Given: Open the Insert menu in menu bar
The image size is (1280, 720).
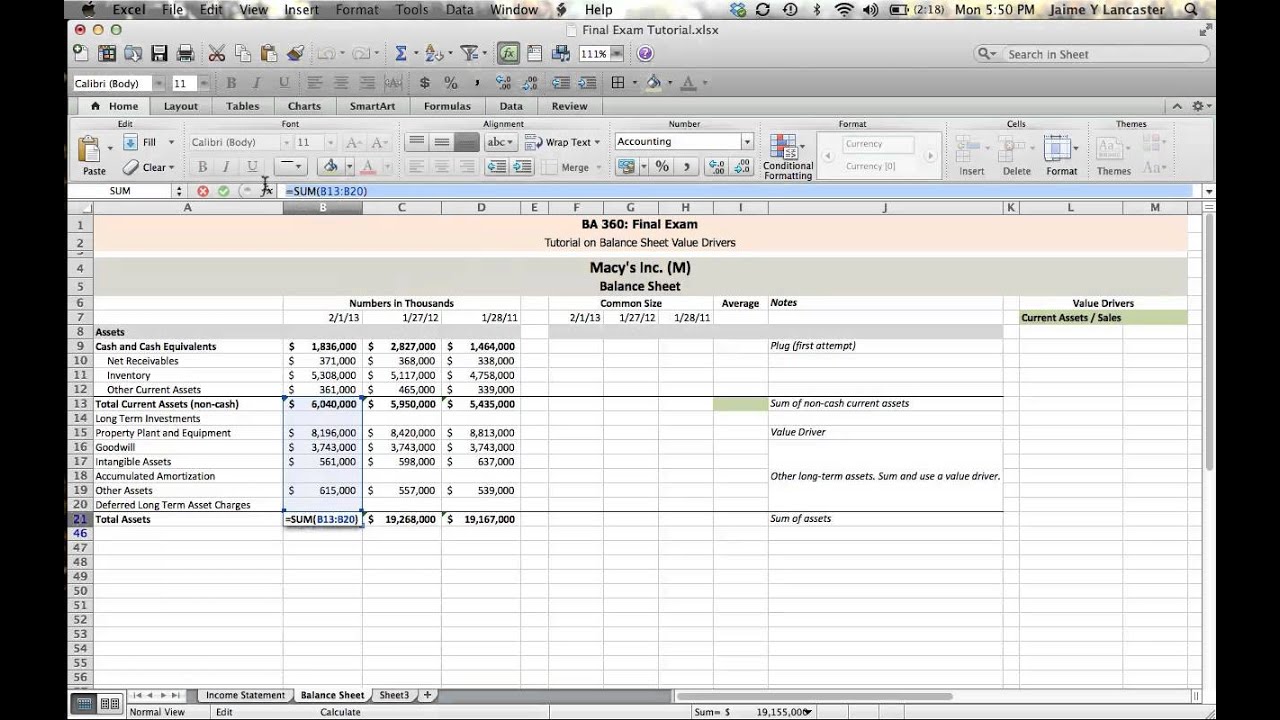Looking at the screenshot, I should (301, 10).
